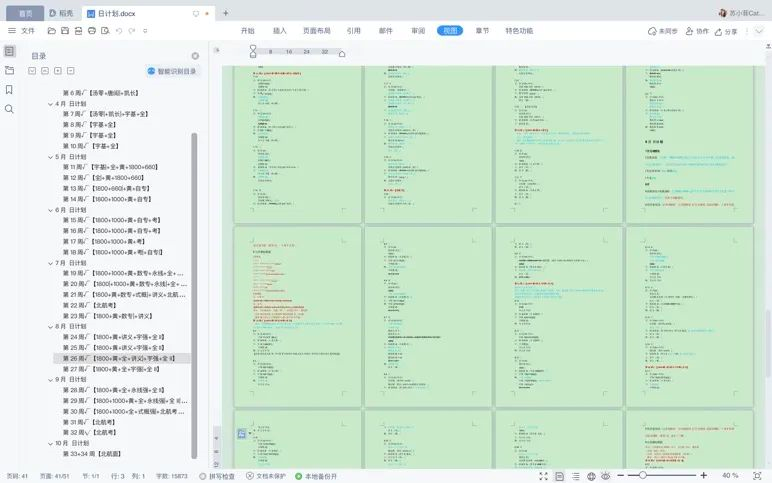Click the print icon in quick toolbar

pyautogui.click(x=92, y=31)
